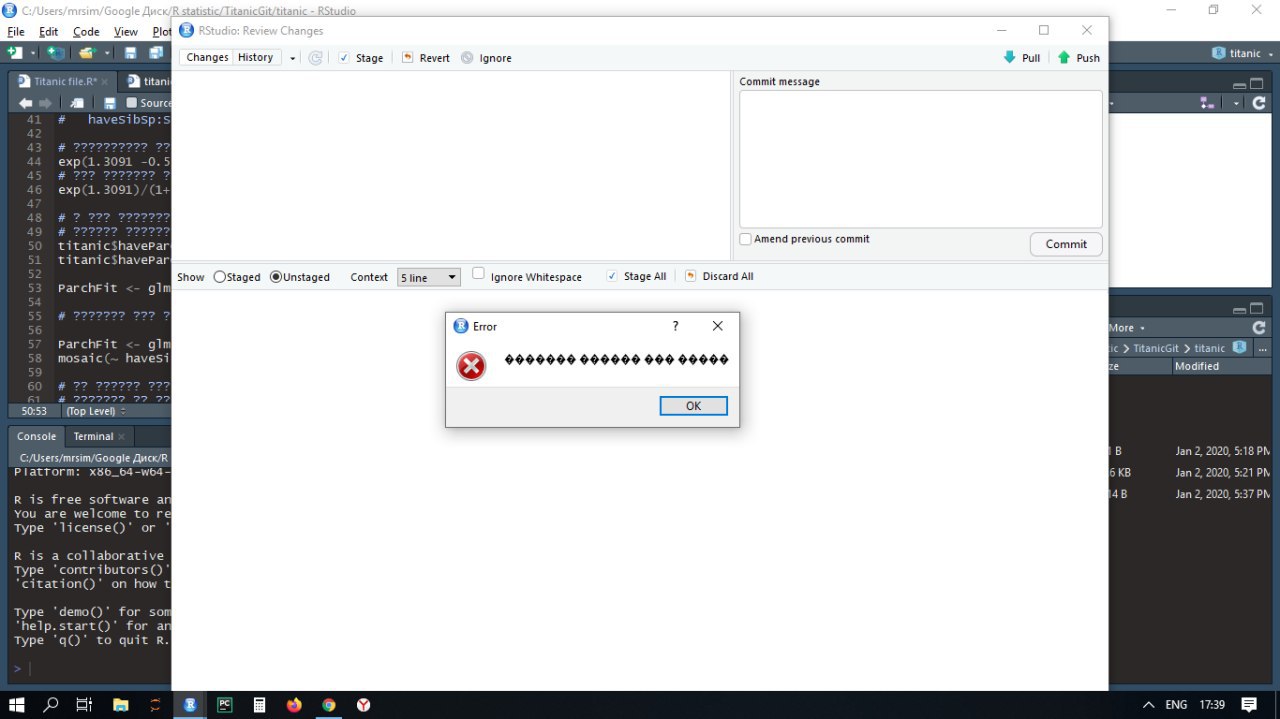The width and height of the screenshot is (1280, 719).
Task: Click the question mark help button in Error dialog
Action: tap(676, 326)
